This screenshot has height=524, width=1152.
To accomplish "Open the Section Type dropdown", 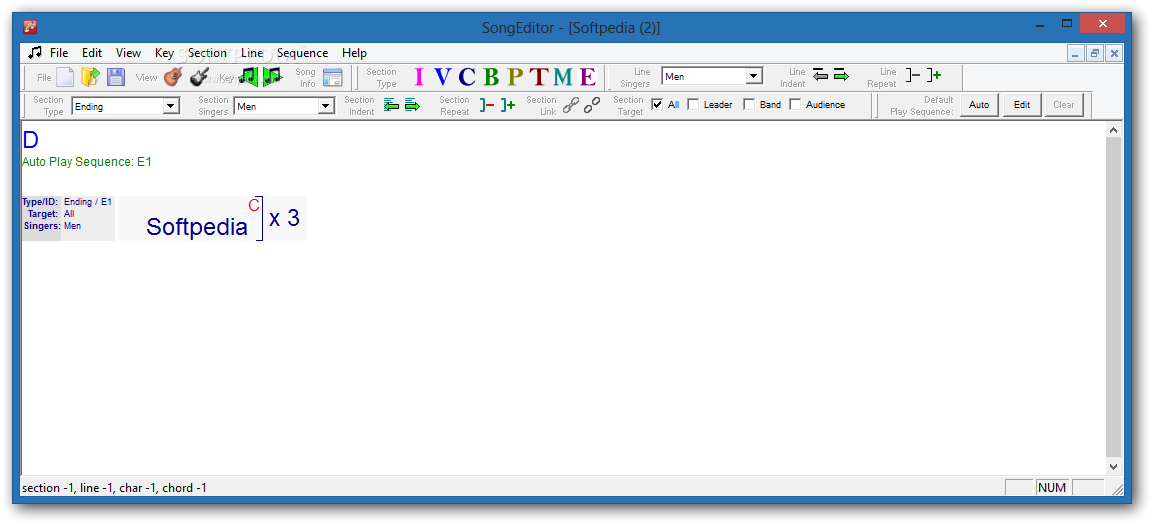I will [x=171, y=107].
